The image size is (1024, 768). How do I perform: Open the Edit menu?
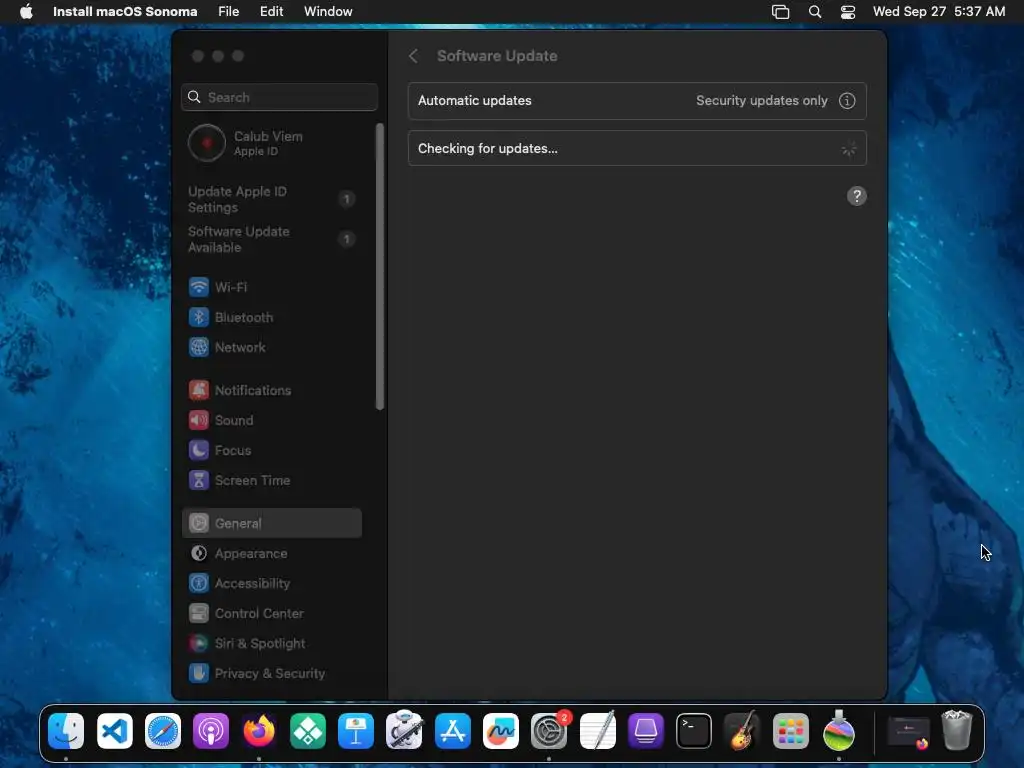(x=271, y=12)
